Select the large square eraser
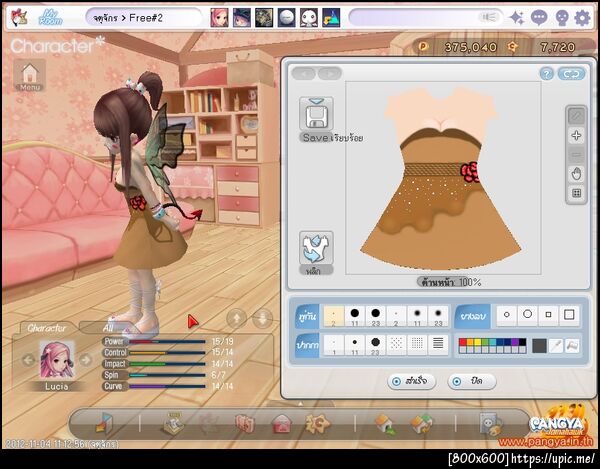The width and height of the screenshot is (600, 469). [569, 315]
